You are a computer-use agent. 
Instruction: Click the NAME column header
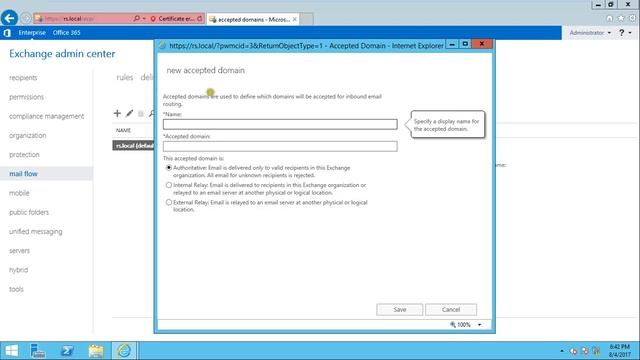tap(123, 130)
